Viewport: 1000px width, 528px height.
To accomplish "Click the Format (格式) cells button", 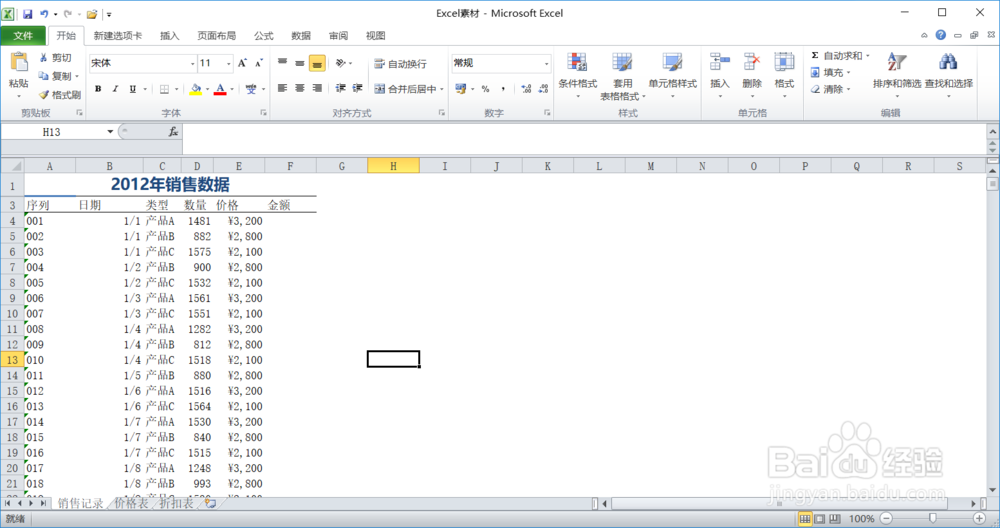I will click(x=784, y=75).
